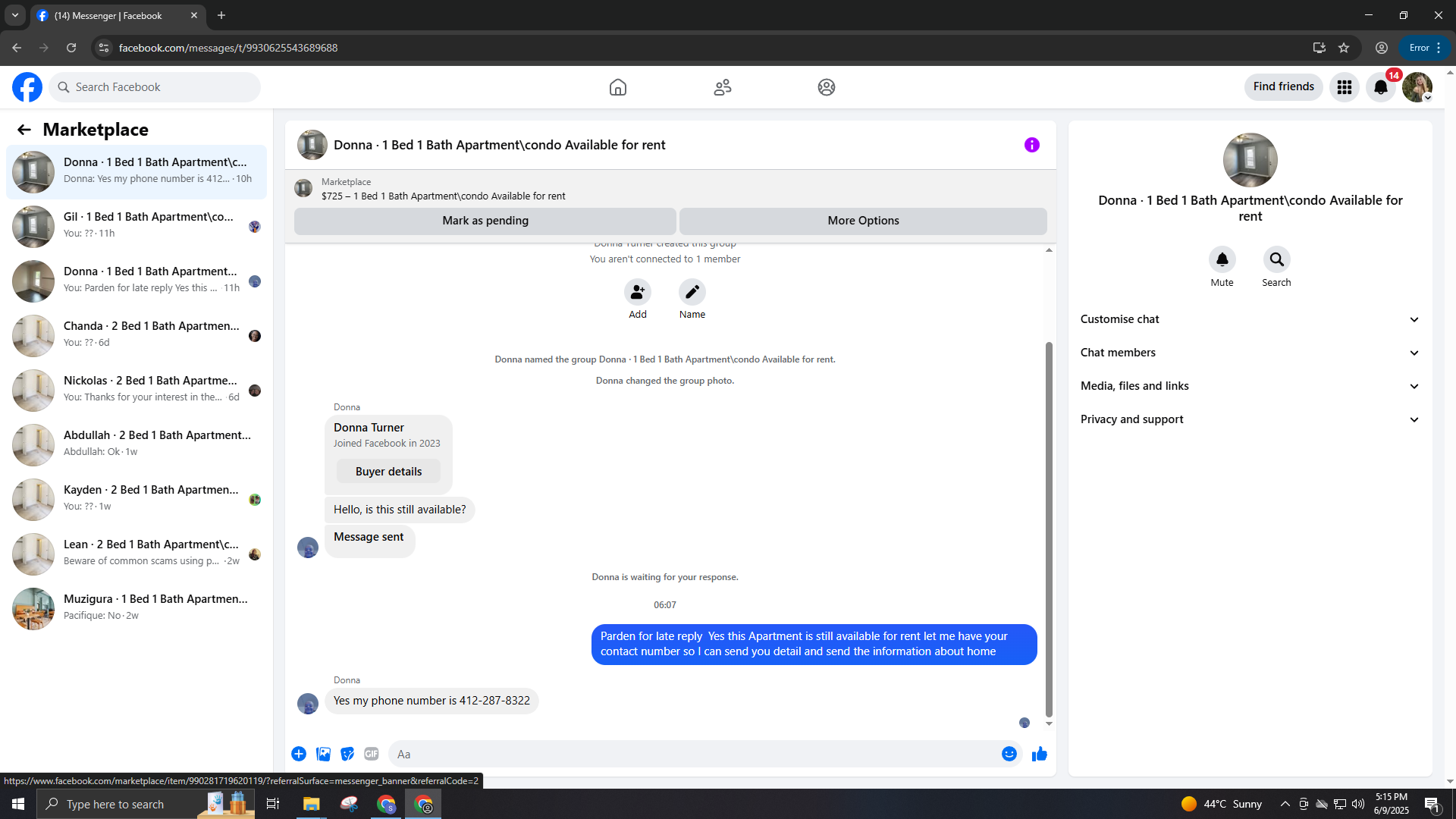Click the group photo in the info panel
Screen dimensions: 1456x819
(x=1250, y=160)
